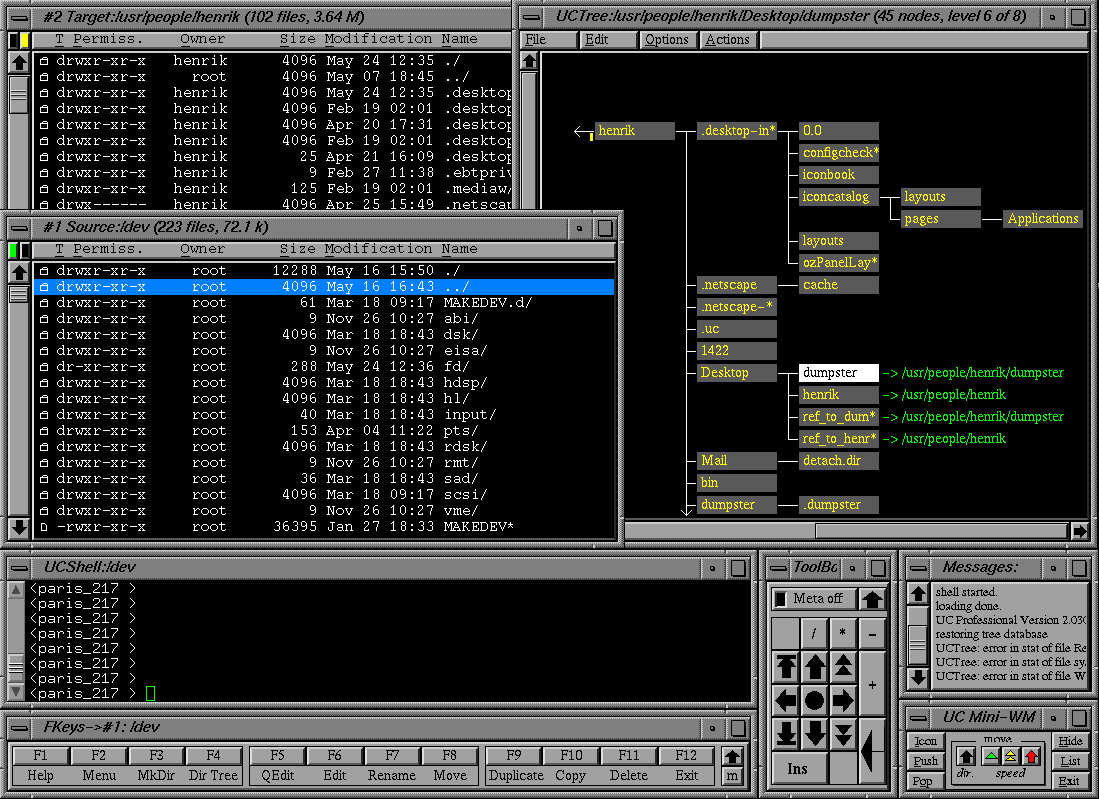Toggle the Meta off switch in ToolBox

pyautogui.click(x=812, y=599)
